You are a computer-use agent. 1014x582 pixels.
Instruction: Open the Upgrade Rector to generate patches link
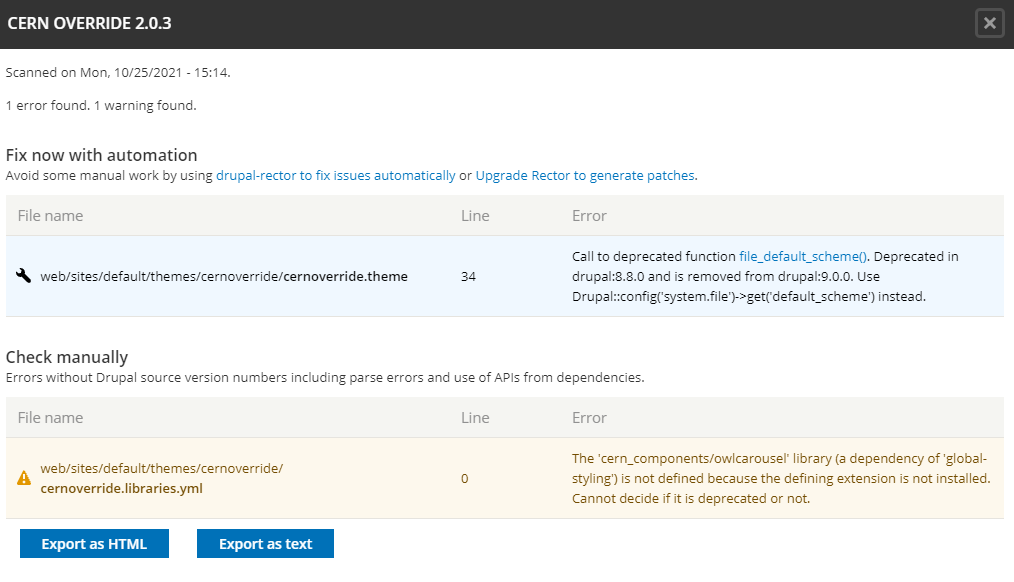click(x=585, y=175)
